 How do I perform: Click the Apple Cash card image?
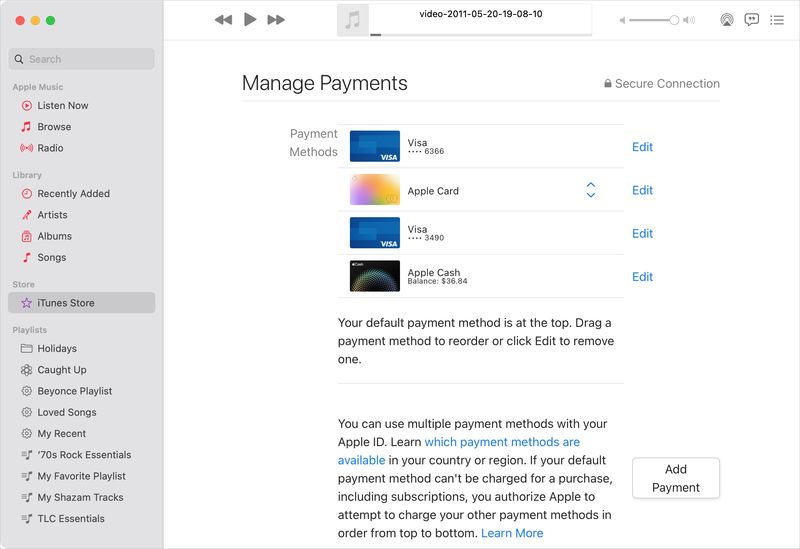pos(374,276)
